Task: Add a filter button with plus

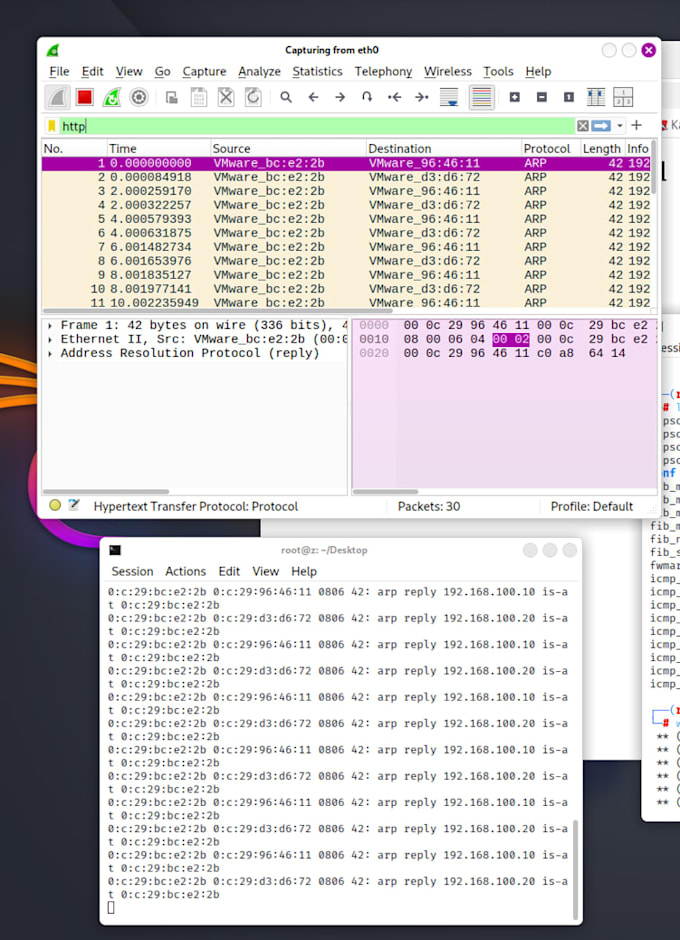Action: tap(636, 125)
